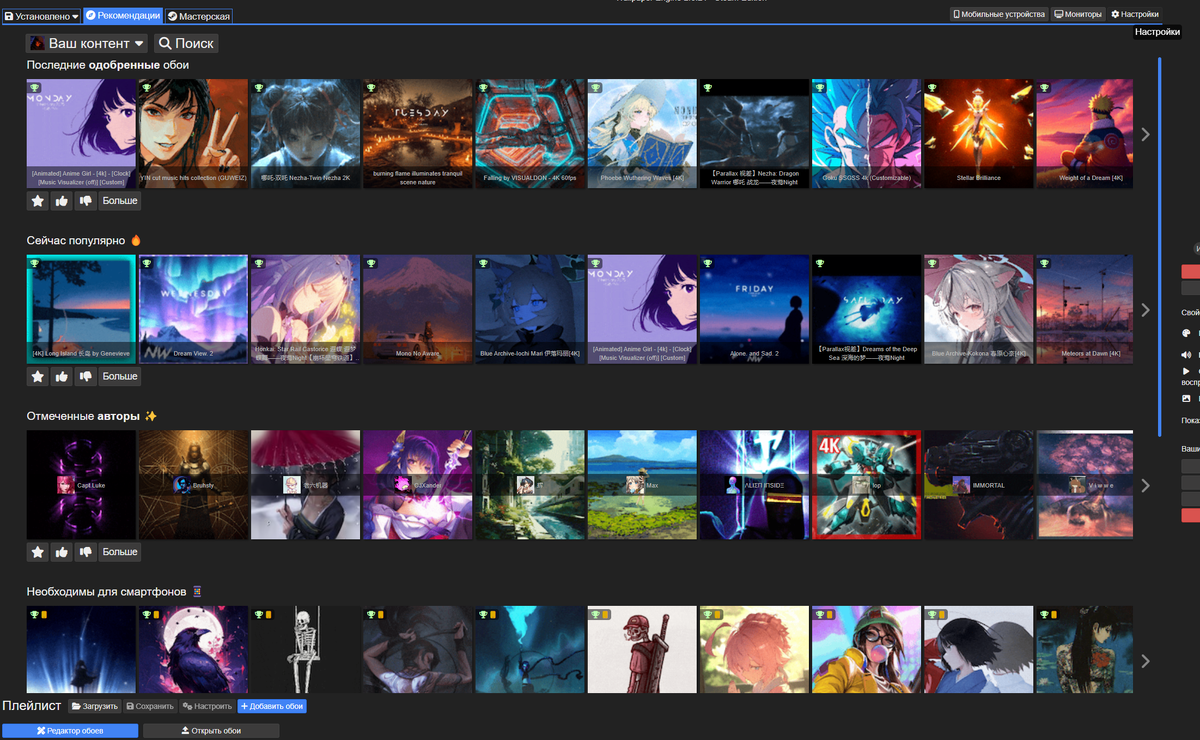Thumbs-down icon under Последние одобренные обои row
1200x740 pixels.
click(x=86, y=201)
